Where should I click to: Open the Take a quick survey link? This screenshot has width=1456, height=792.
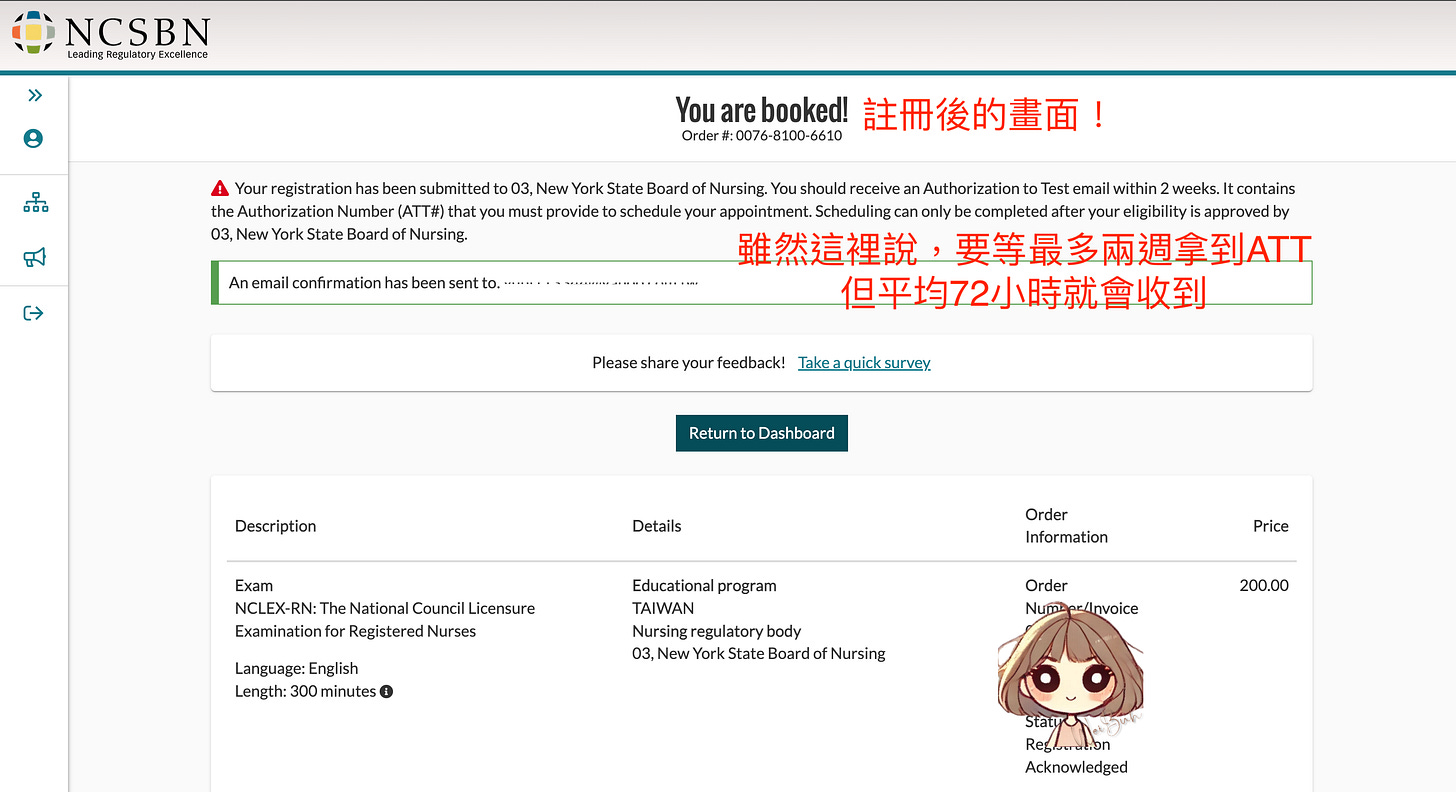[x=864, y=362]
